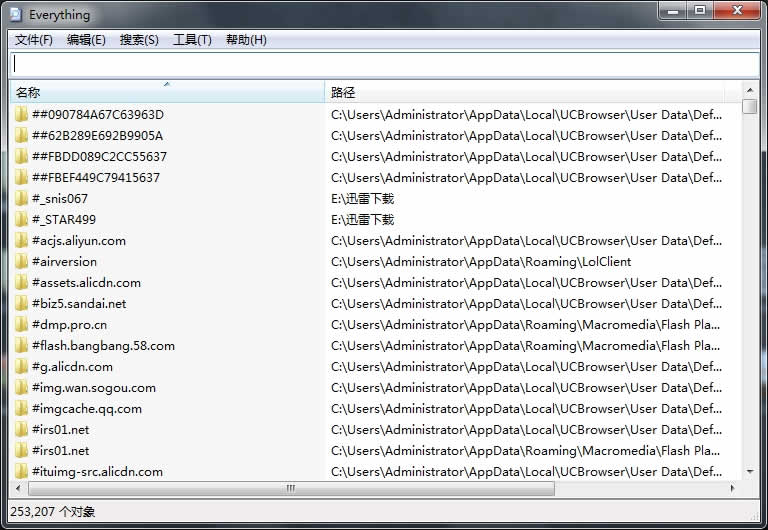768x530 pixels.
Task: Click horizontal scrollbar right arrow
Action: coord(732,488)
